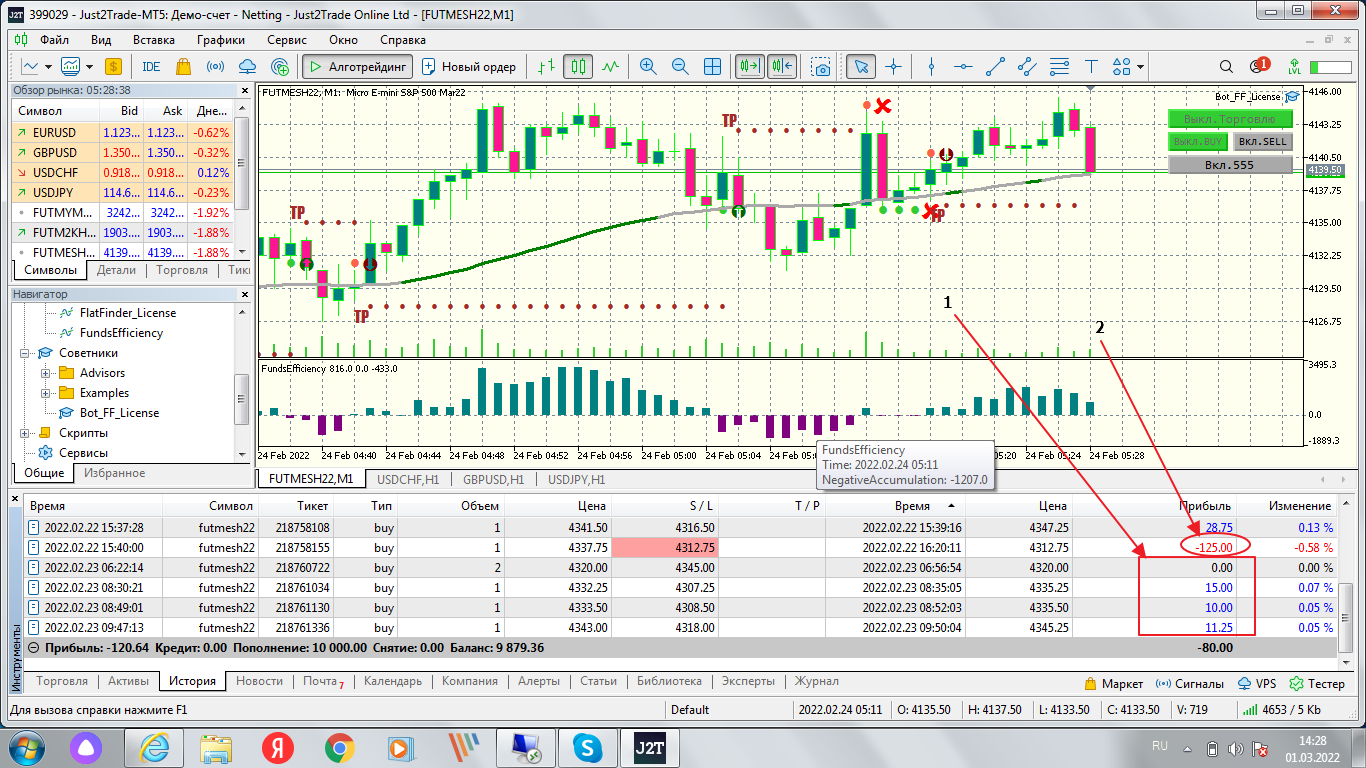Collapse the Прибыль summary row in History

tap(34, 648)
